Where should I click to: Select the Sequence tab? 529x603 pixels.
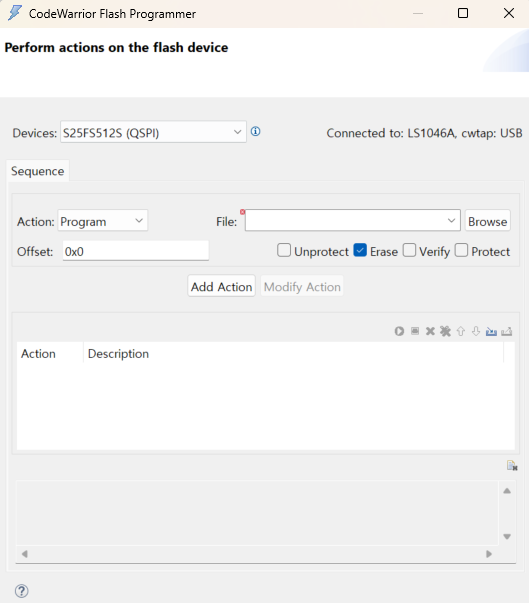(38, 171)
